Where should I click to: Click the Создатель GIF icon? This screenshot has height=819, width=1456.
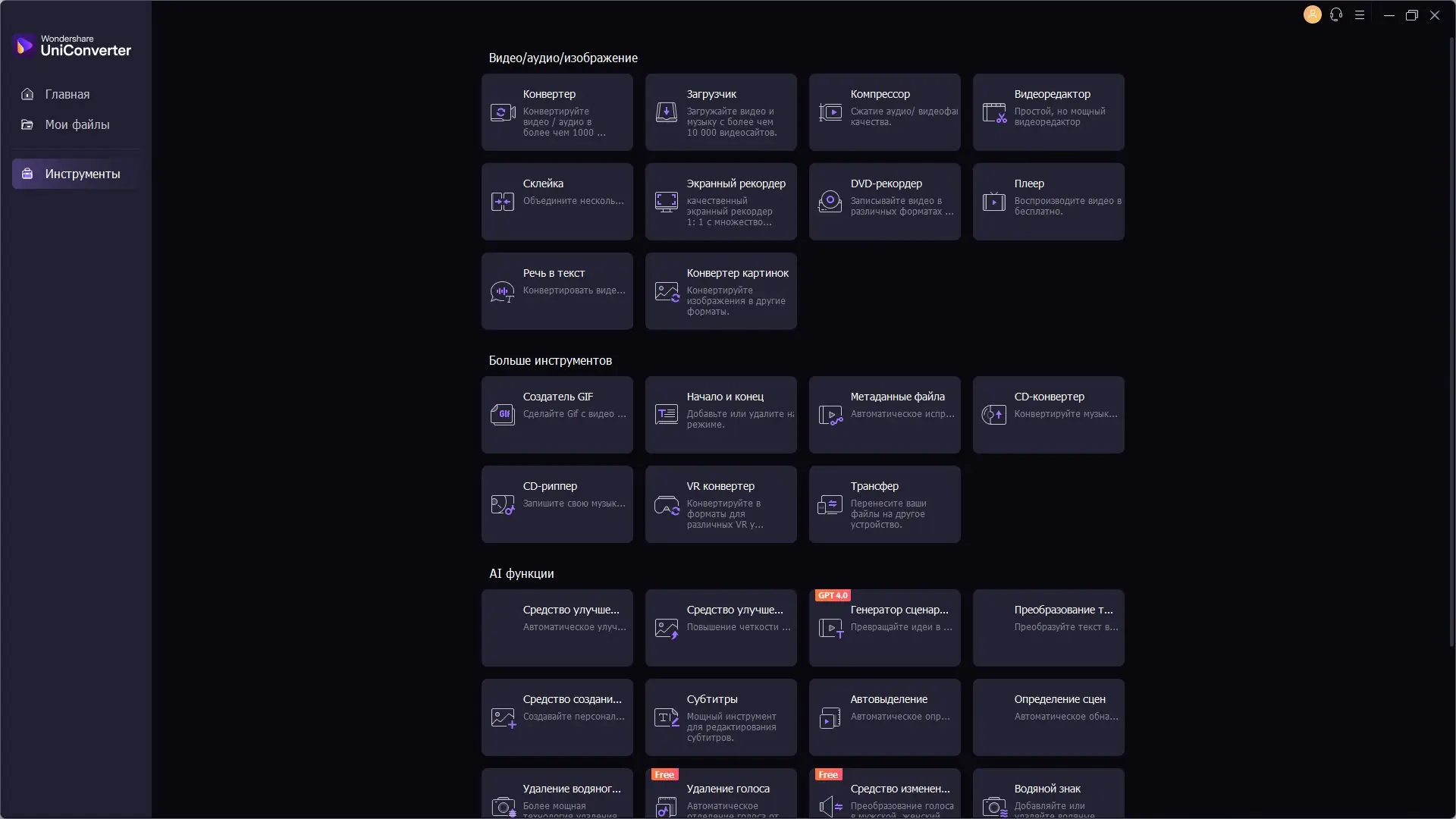[x=503, y=415]
